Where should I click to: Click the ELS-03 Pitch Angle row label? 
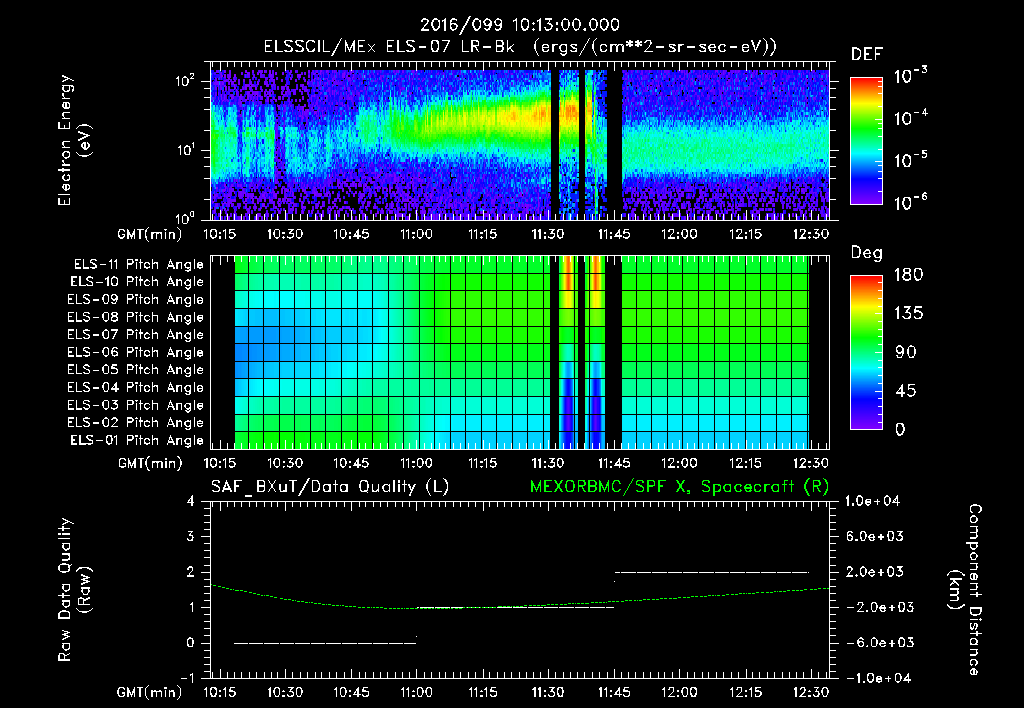pos(136,405)
